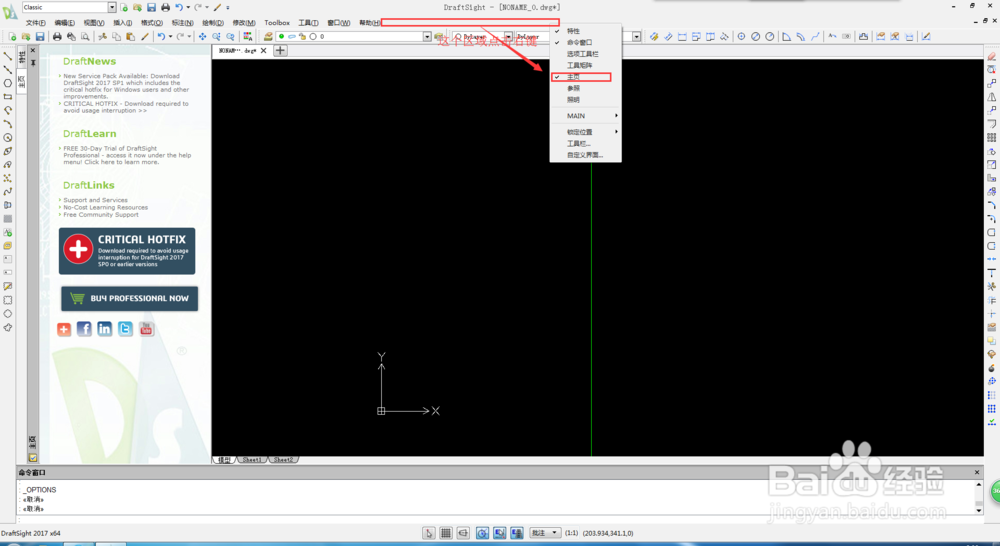The image size is (1000, 546).
Task: Toggle entity tracking (ETrack) in the status bar
Action: coord(517,533)
